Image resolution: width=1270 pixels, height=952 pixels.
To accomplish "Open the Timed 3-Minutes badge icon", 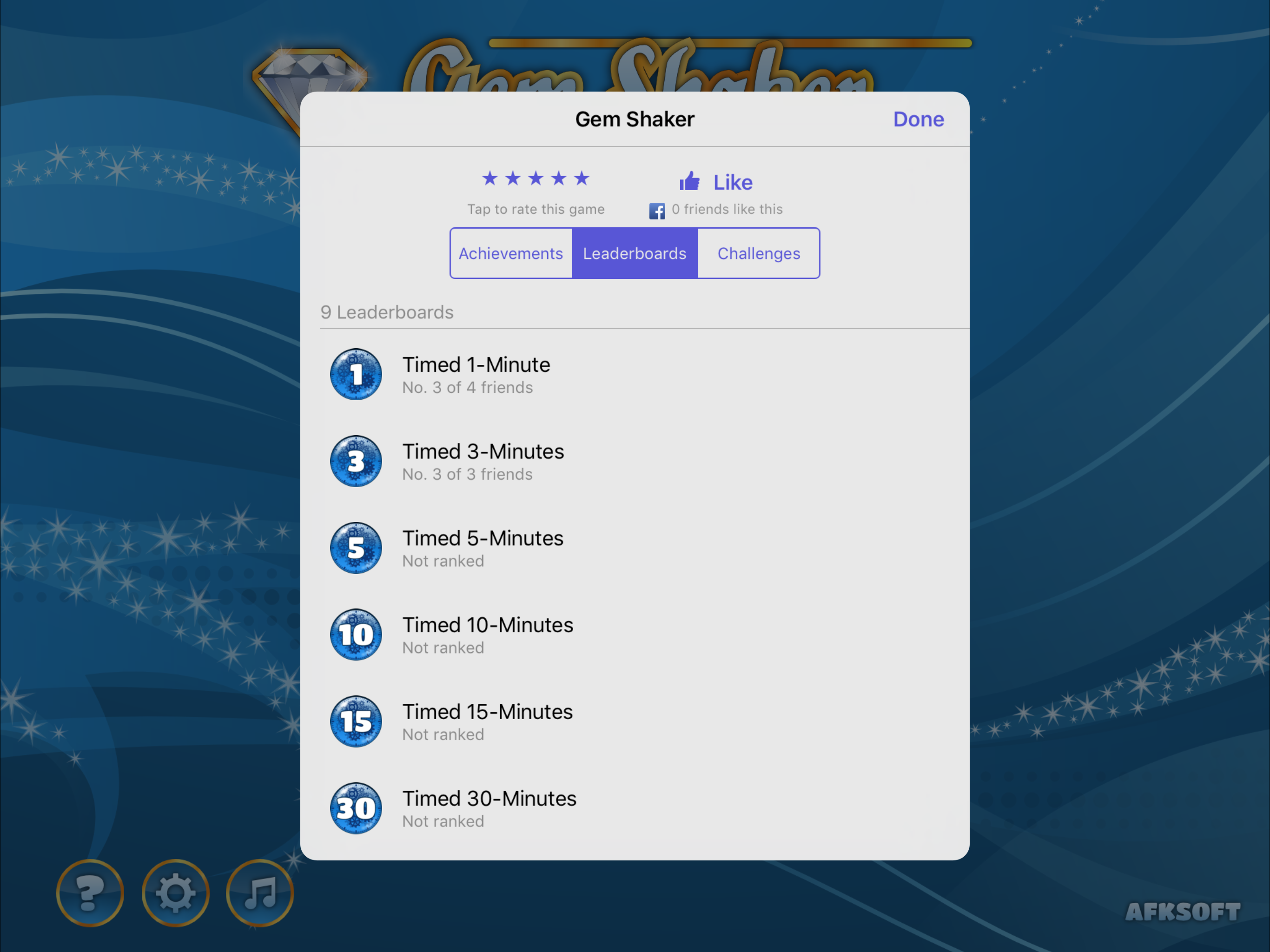I will coord(356,461).
